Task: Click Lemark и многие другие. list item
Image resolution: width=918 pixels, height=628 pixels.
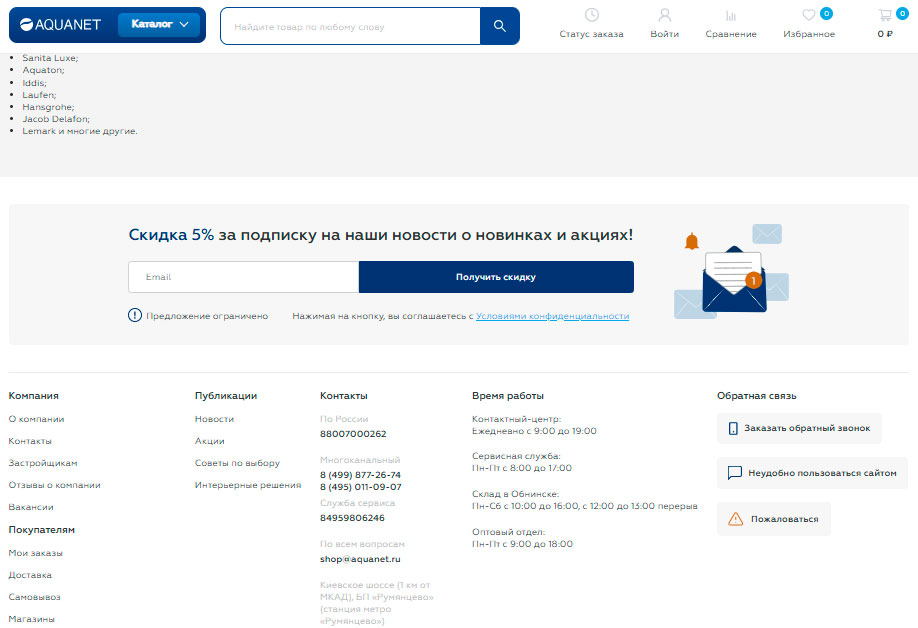Action: [x=80, y=131]
